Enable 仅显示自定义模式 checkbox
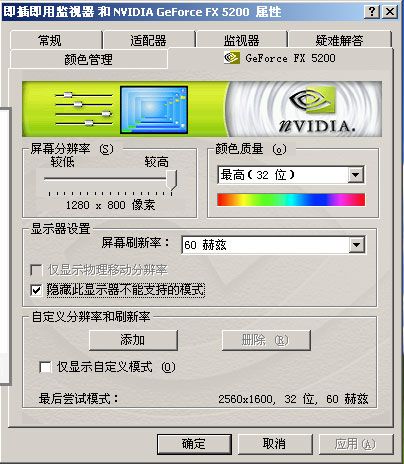This screenshot has width=404, height=464. pyautogui.click(x=45, y=367)
